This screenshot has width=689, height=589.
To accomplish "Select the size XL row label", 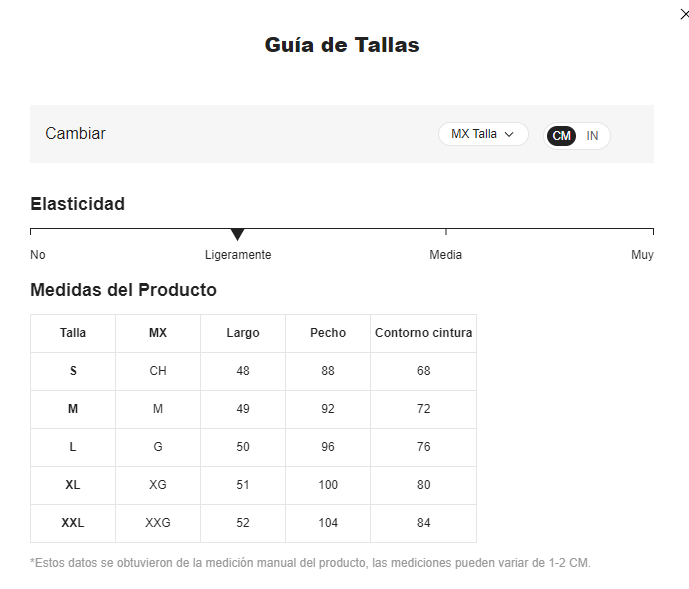I will [x=73, y=485].
